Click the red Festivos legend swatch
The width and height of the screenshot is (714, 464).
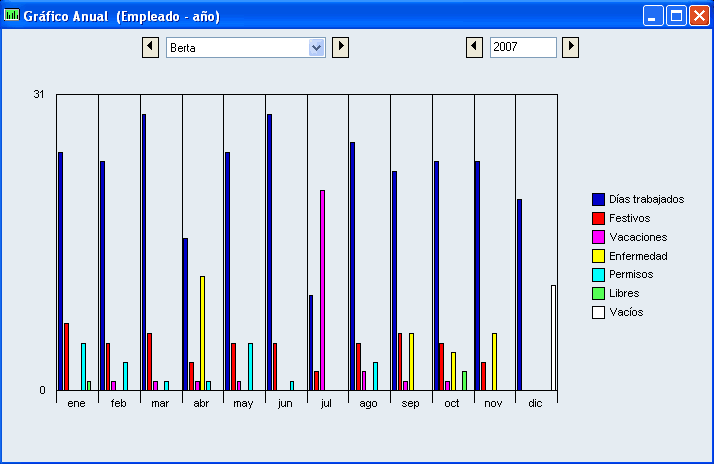pos(598,218)
